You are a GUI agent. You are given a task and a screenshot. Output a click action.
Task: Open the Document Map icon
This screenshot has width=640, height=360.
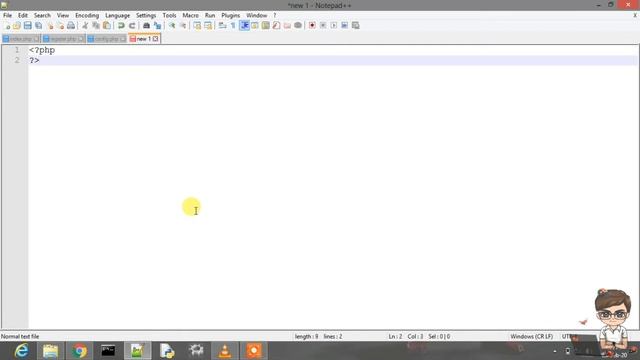click(x=265, y=25)
